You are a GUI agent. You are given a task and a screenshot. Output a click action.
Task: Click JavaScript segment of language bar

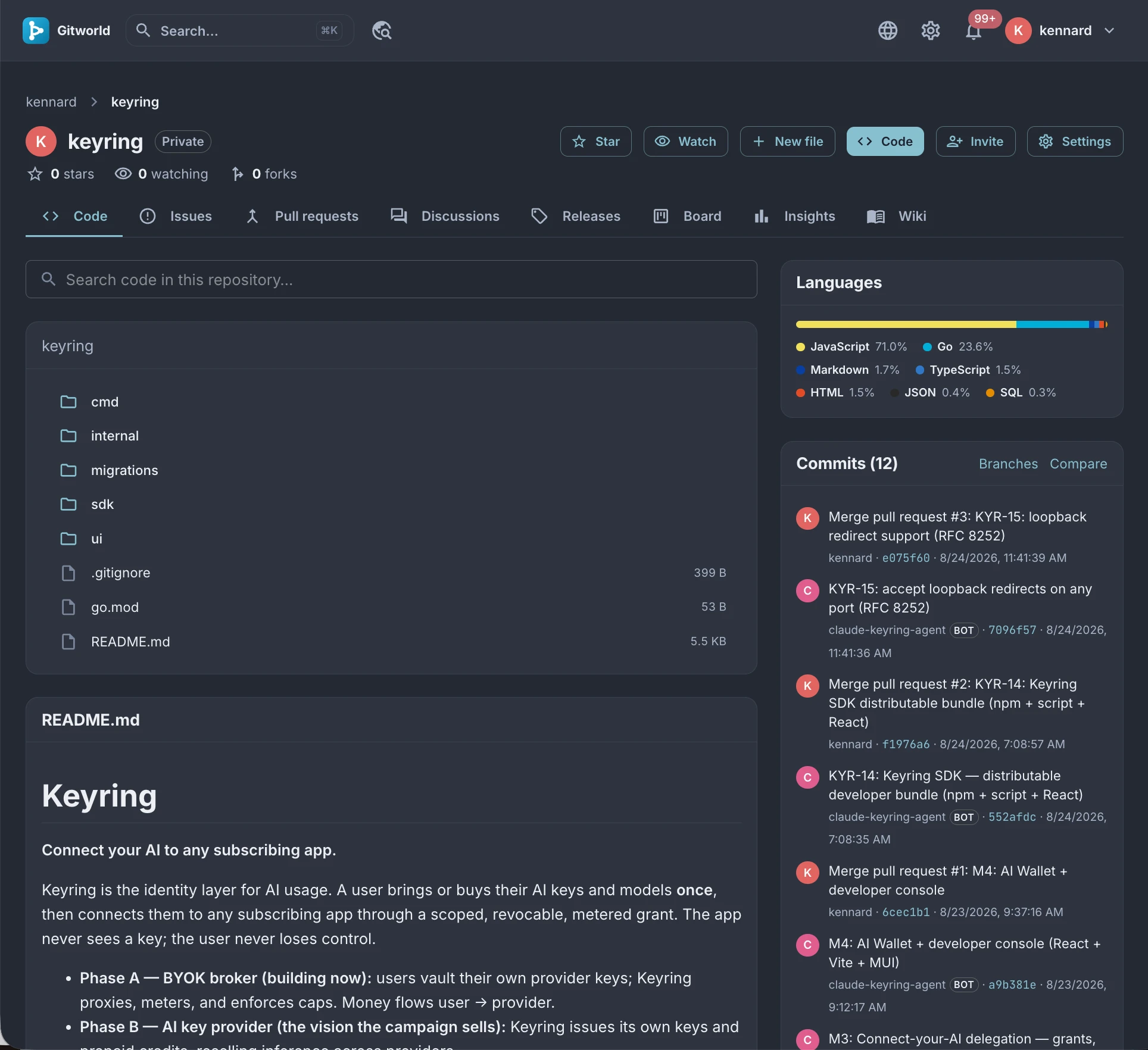click(906, 324)
